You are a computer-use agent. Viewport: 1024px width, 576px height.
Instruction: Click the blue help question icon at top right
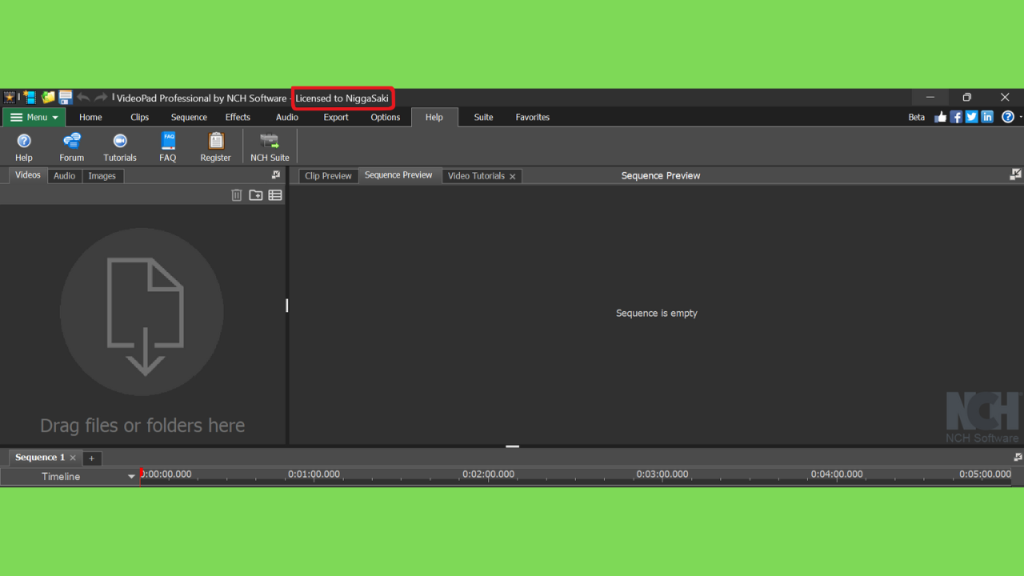point(1008,117)
